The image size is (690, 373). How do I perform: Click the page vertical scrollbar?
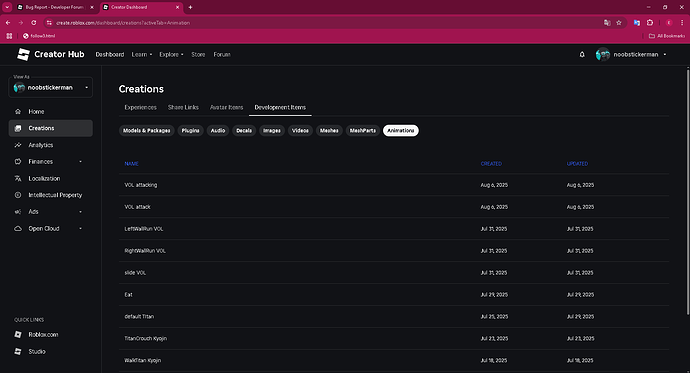coord(688,191)
